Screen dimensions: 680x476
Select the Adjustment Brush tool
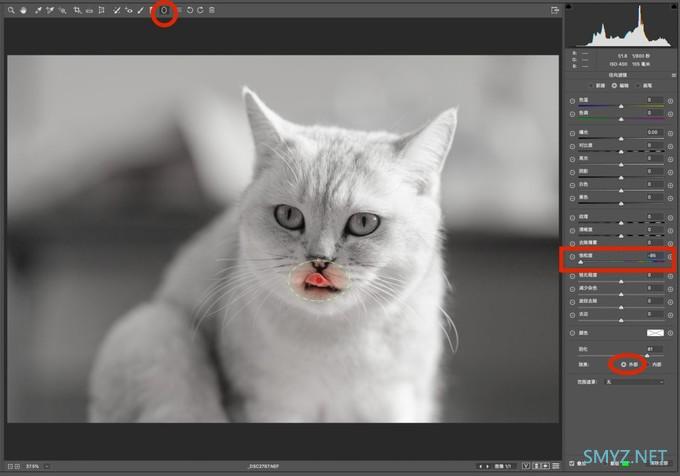click(141, 10)
